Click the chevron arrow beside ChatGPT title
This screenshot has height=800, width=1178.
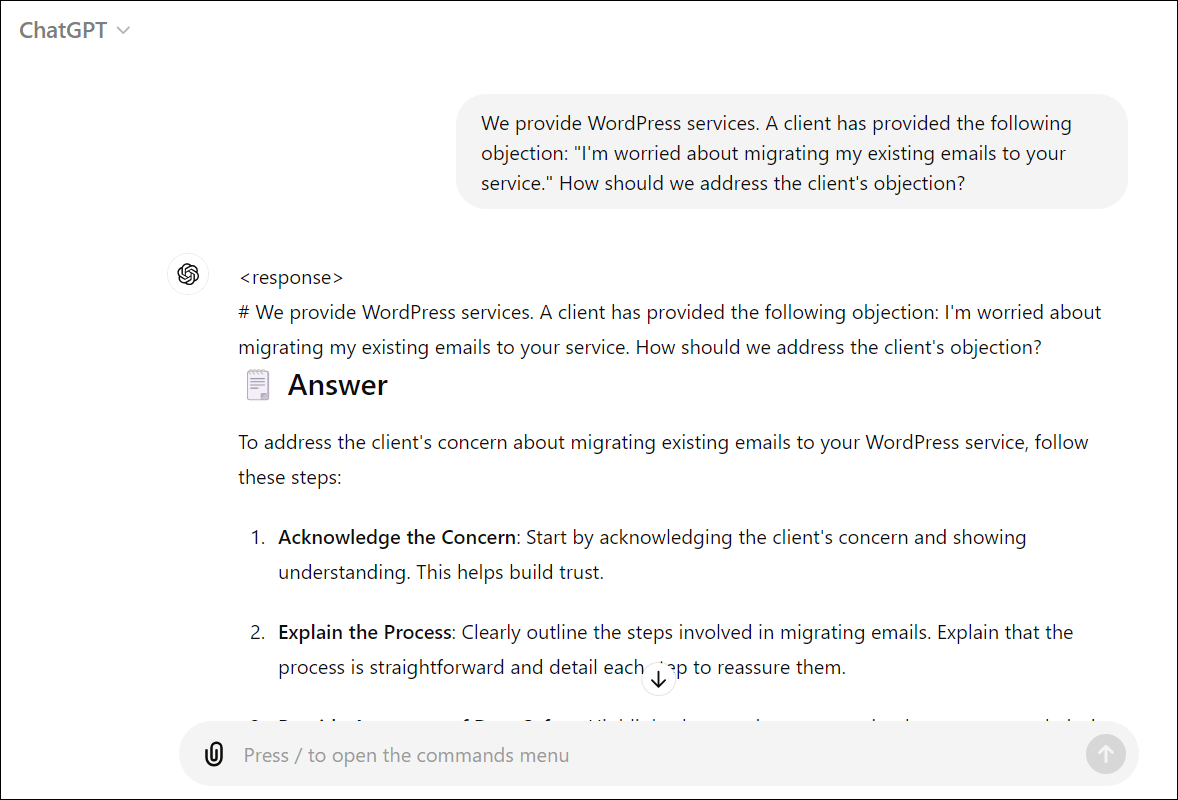click(x=123, y=31)
